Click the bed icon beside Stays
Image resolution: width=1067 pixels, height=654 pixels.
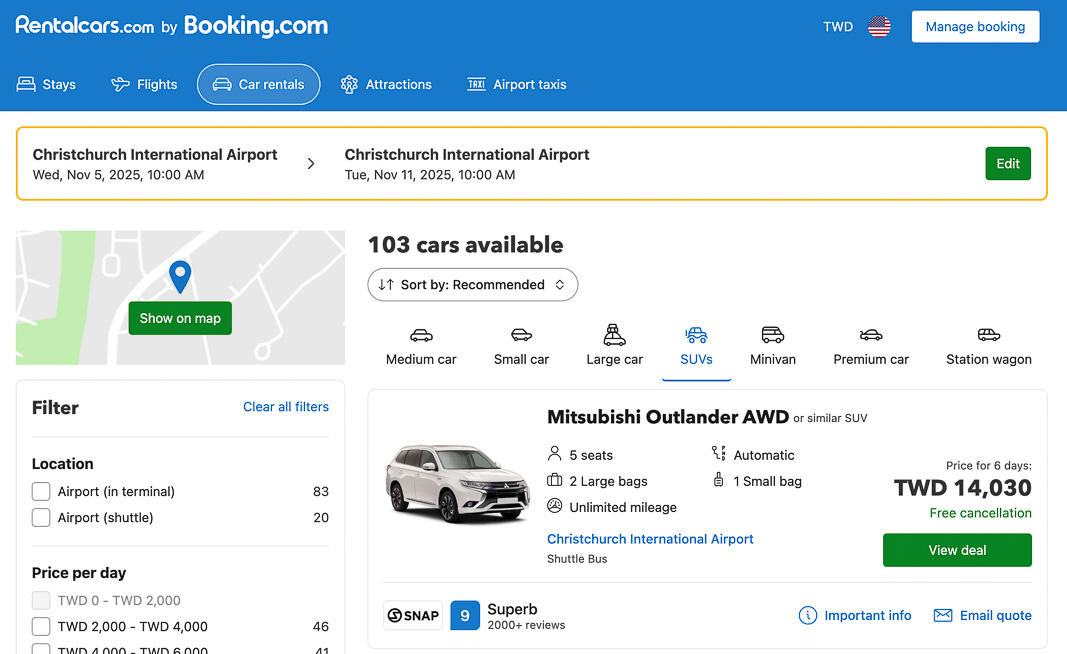click(x=26, y=84)
